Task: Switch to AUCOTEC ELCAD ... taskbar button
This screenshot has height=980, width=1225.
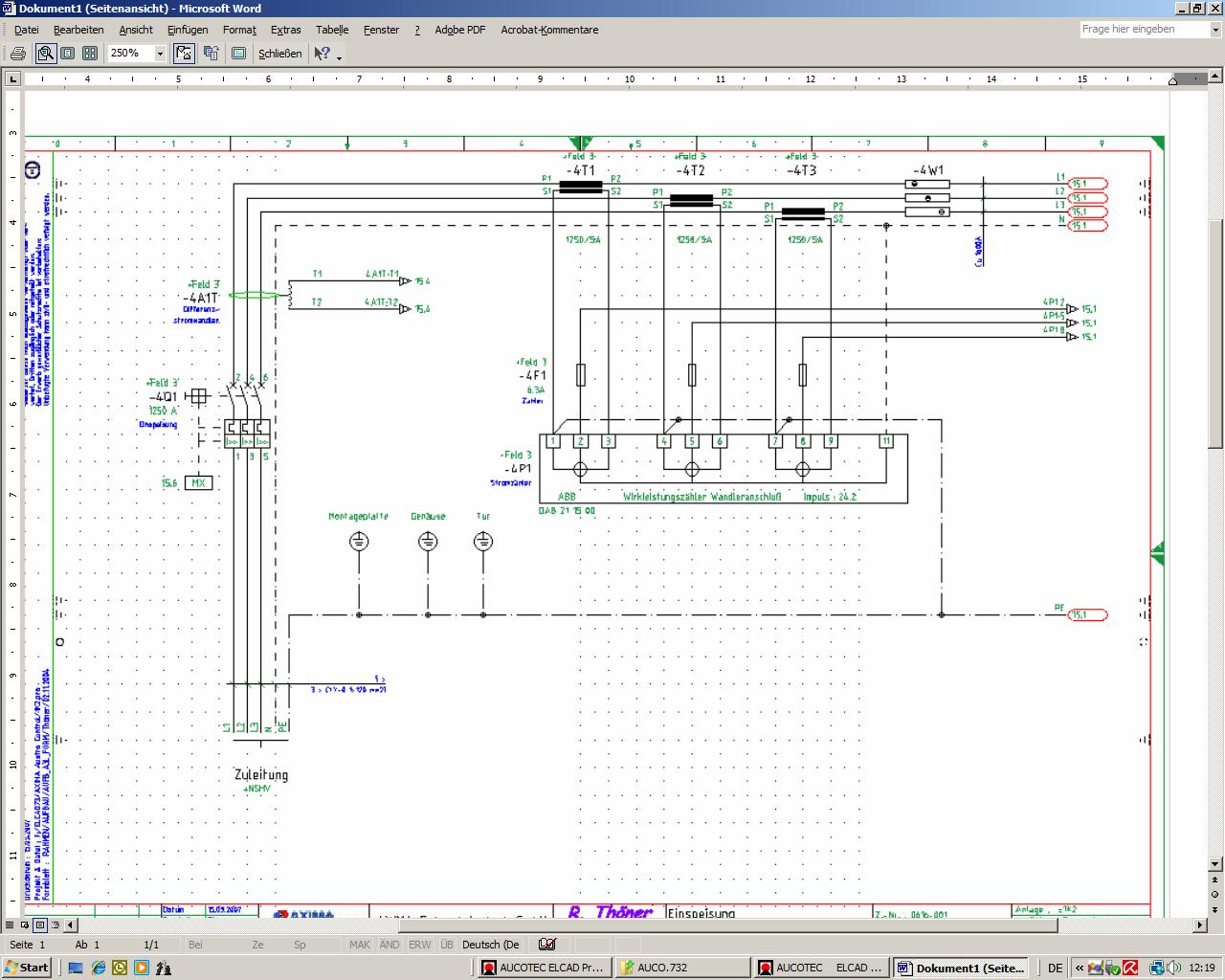Action: coord(821,968)
